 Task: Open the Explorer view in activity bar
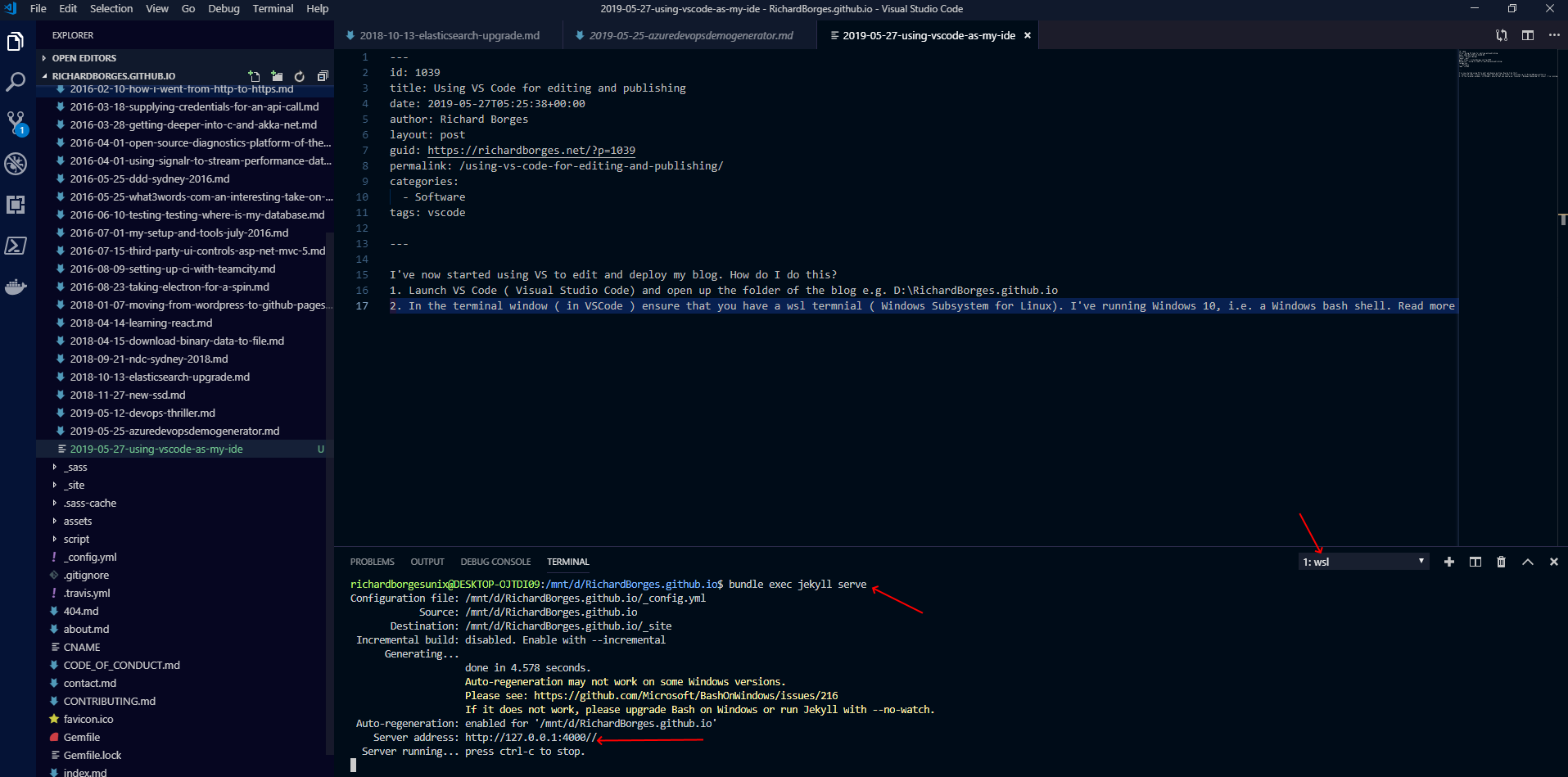16,41
